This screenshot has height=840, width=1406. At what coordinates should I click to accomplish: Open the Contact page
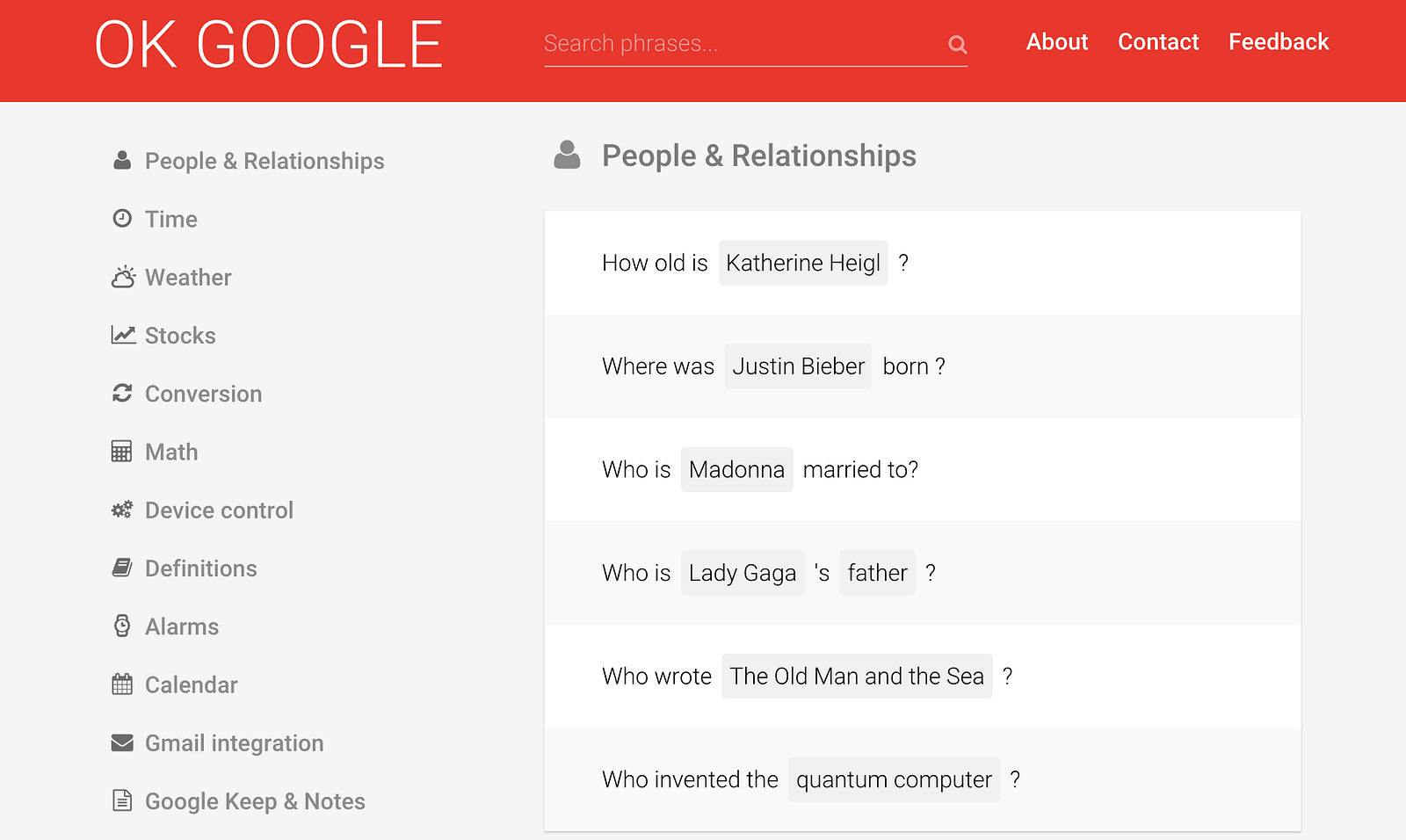click(1158, 42)
